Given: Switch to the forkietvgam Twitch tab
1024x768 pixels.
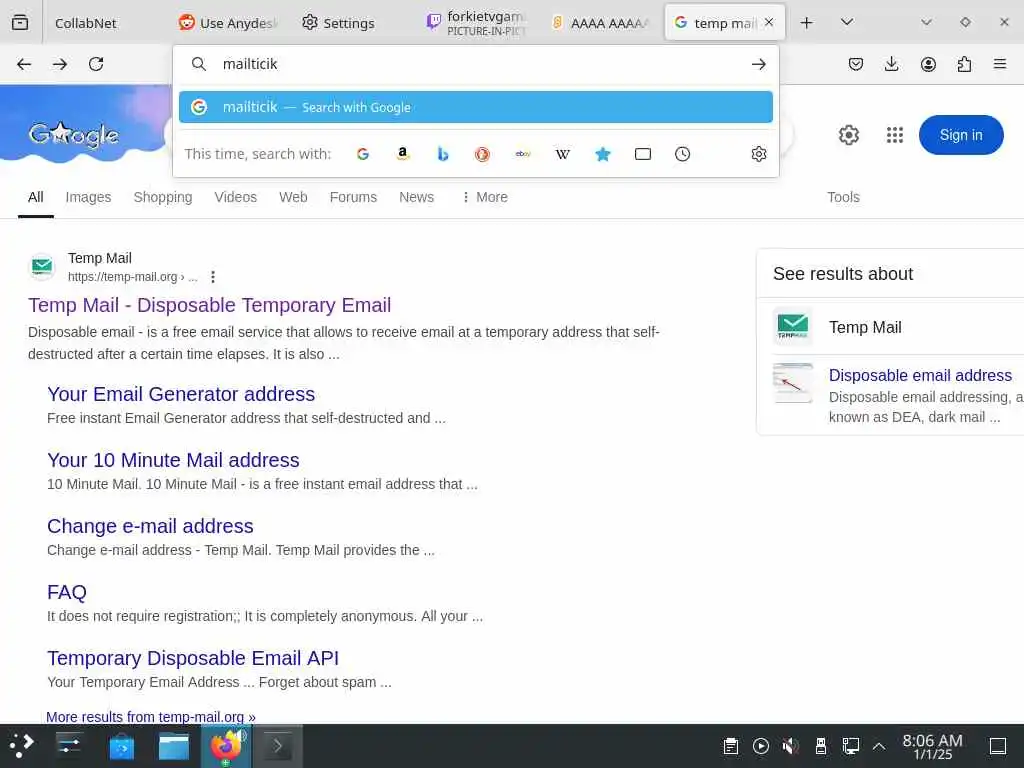Looking at the screenshot, I should click(477, 23).
